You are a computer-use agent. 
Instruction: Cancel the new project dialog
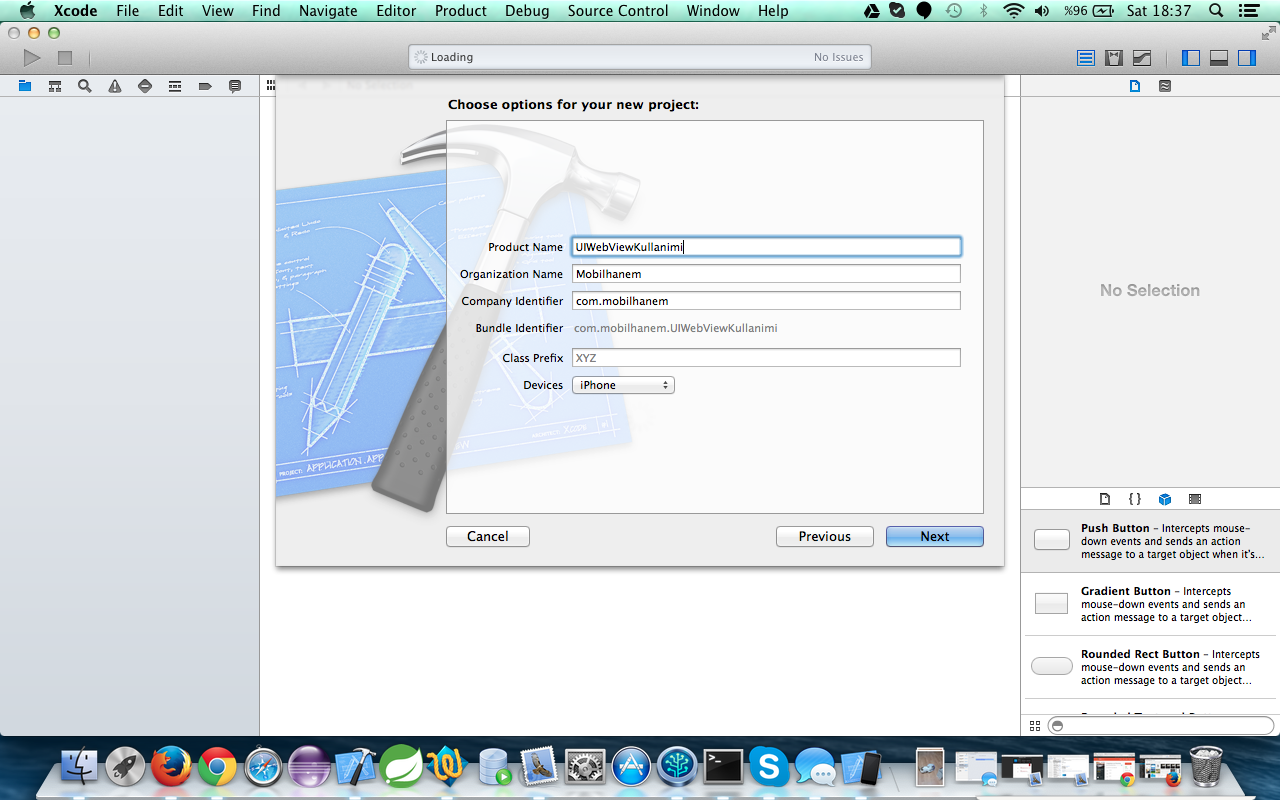click(488, 536)
